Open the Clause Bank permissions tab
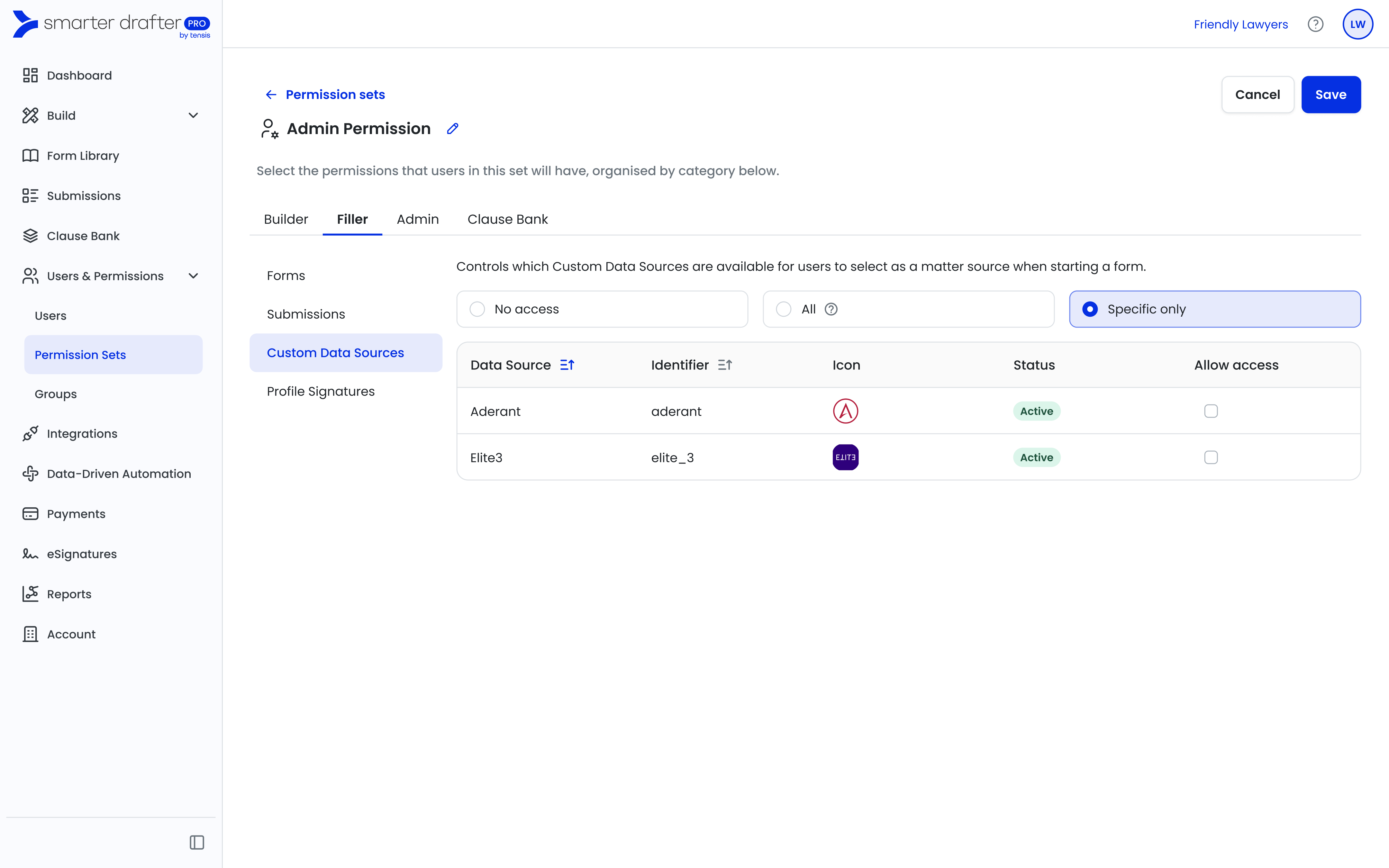Screen dimensions: 1389x868 click(x=507, y=219)
